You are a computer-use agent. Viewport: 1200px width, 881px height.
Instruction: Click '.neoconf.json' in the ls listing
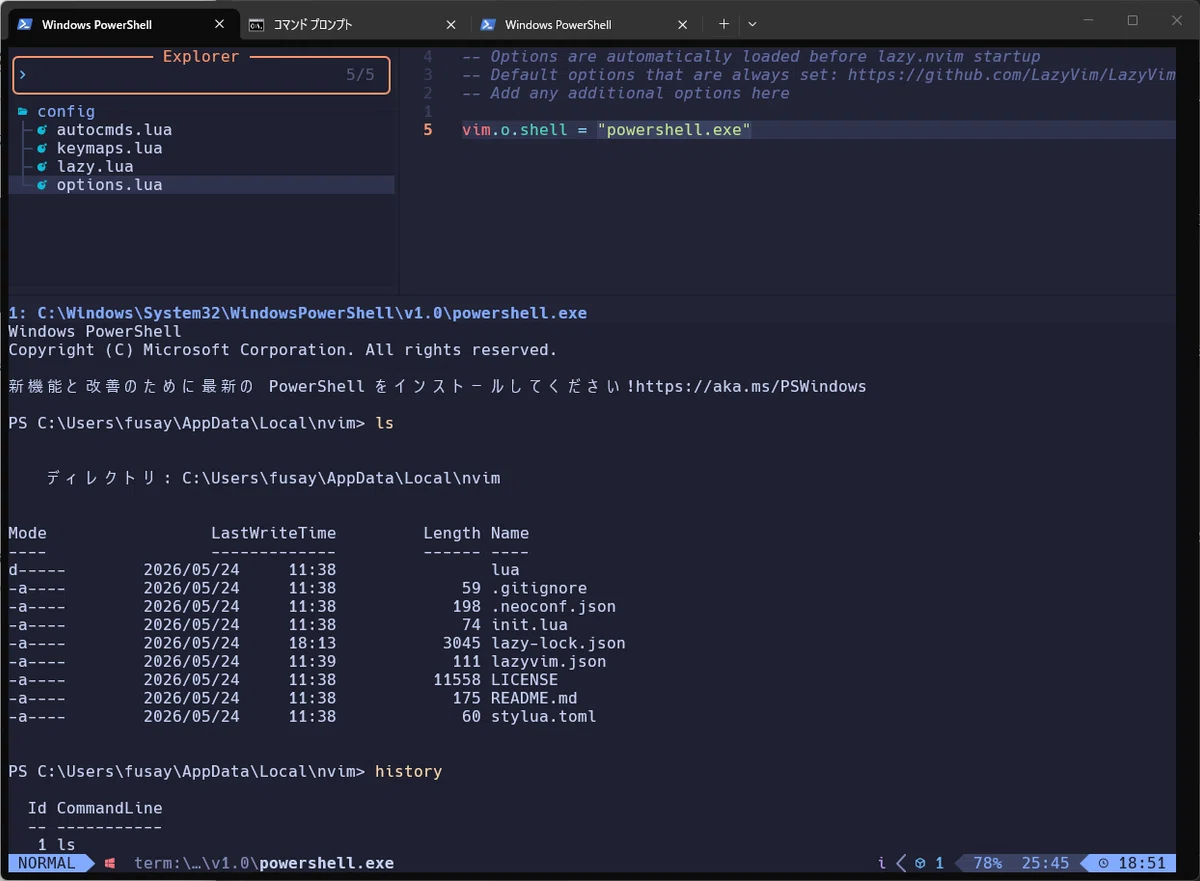pos(554,607)
